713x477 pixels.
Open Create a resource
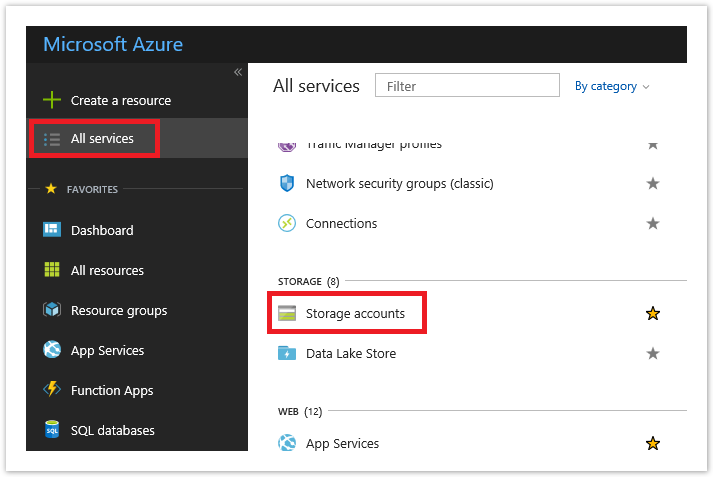pyautogui.click(x=121, y=100)
